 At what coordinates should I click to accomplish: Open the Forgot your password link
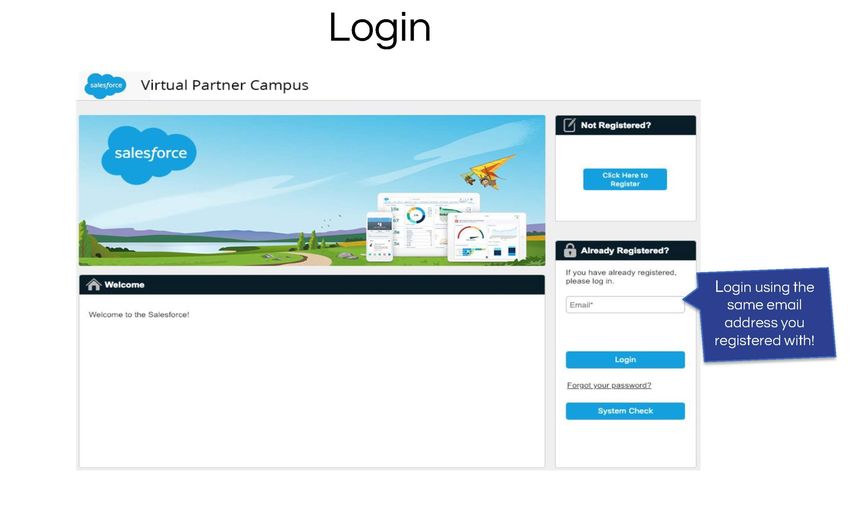609,385
